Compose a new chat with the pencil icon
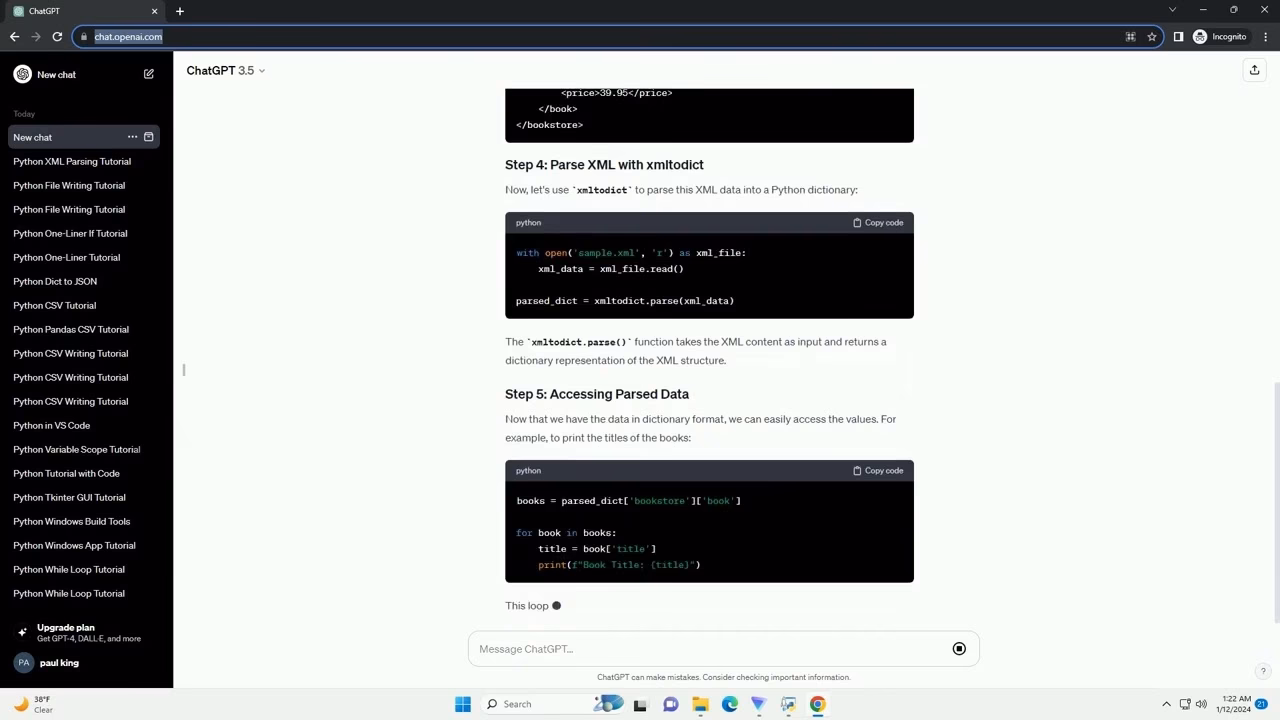Viewport: 1280px width, 720px height. pyautogui.click(x=148, y=74)
